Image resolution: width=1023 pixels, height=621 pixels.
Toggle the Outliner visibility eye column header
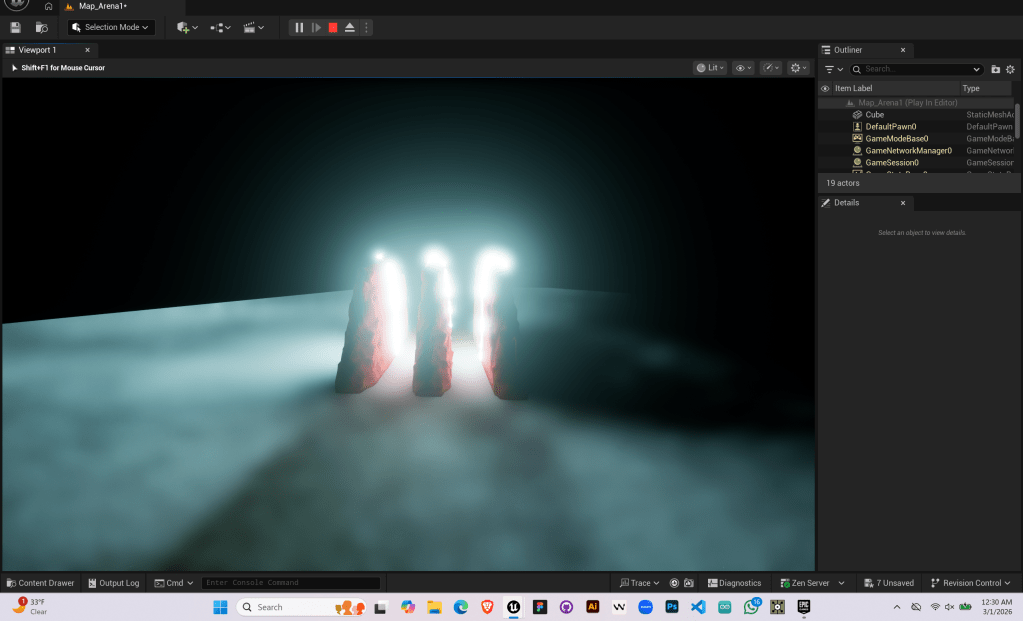tap(825, 88)
